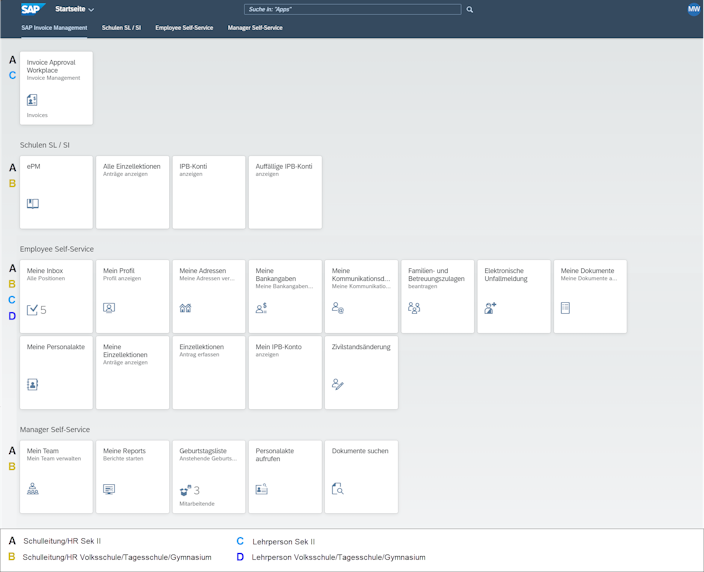The height and width of the screenshot is (572, 704).
Task: Open the Invoice Approval Workplace tile
Action: click(56, 88)
